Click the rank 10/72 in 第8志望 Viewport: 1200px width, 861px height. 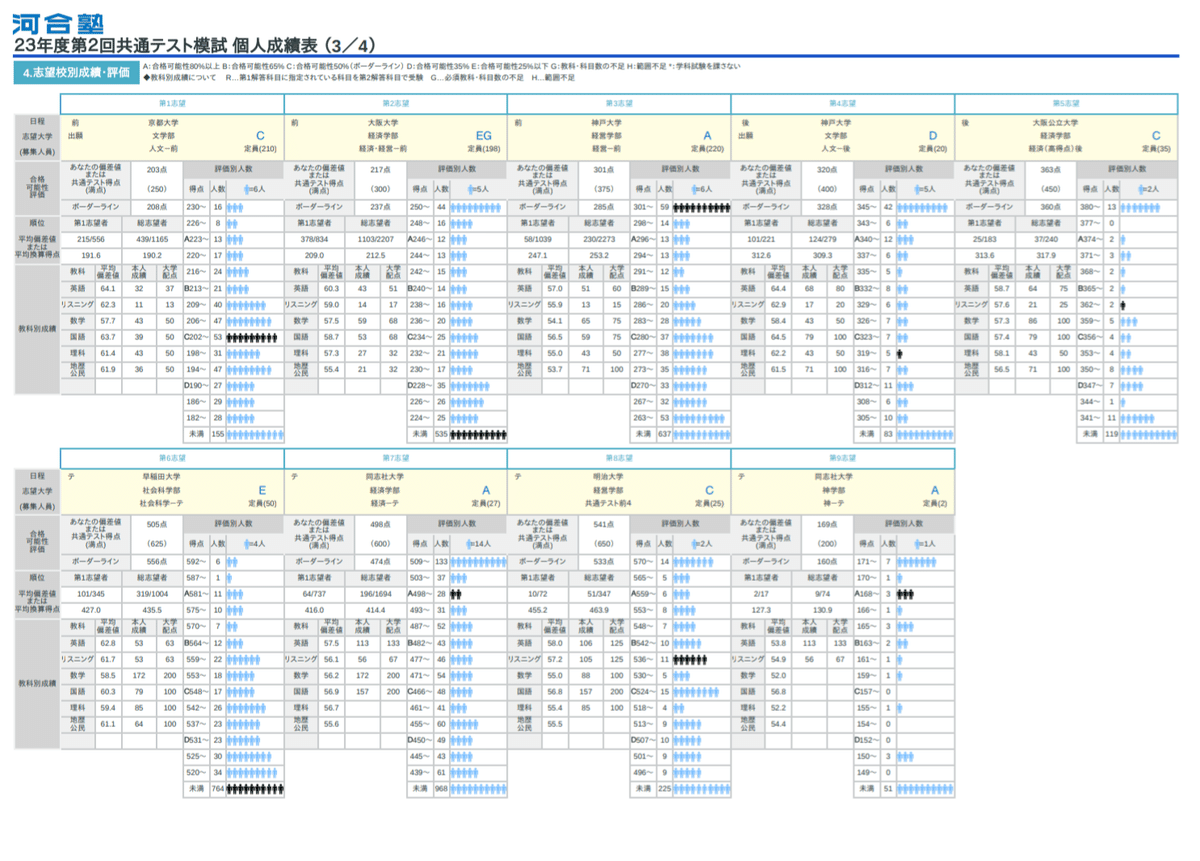pos(539,594)
